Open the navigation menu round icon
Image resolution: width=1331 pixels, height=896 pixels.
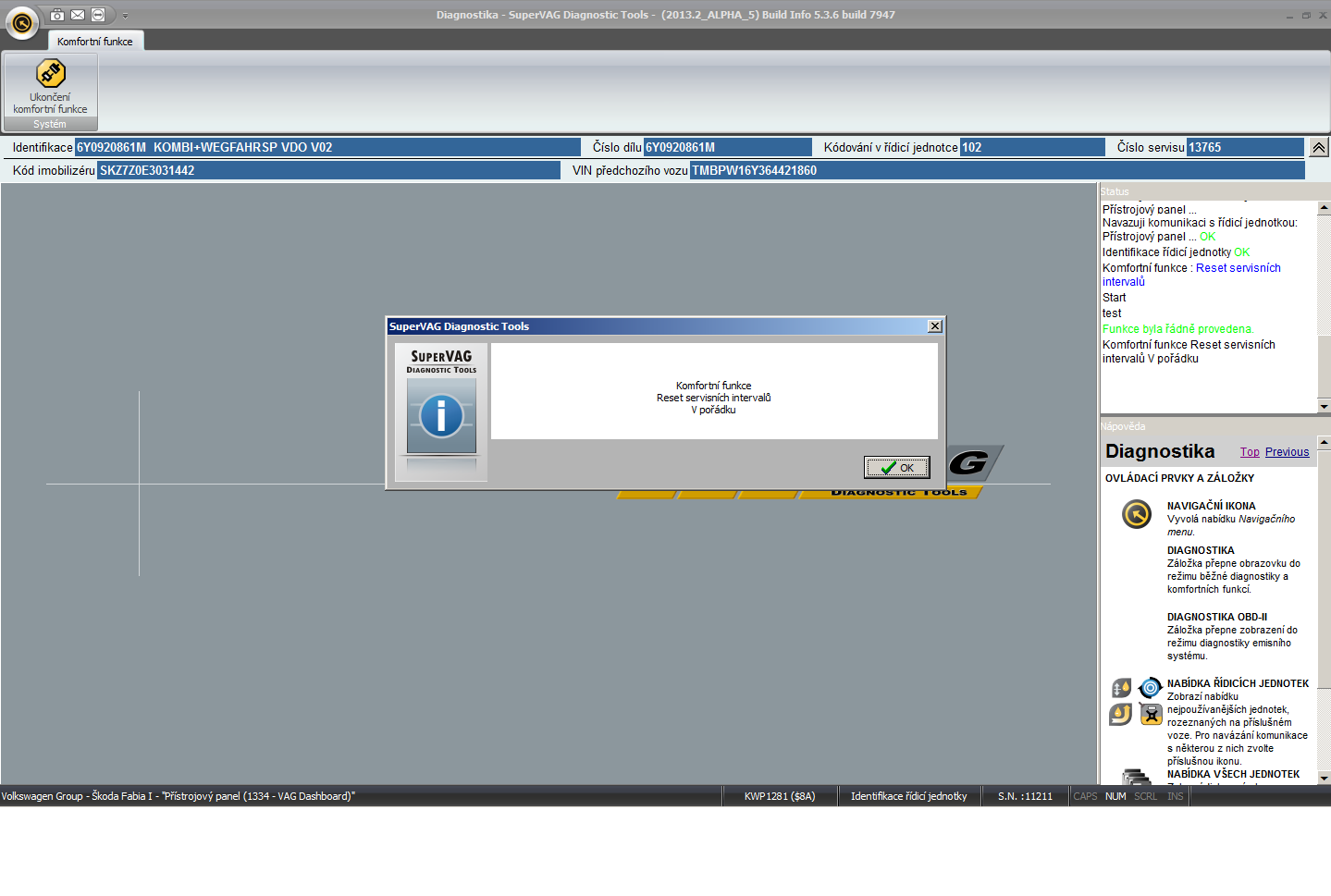pos(22,23)
